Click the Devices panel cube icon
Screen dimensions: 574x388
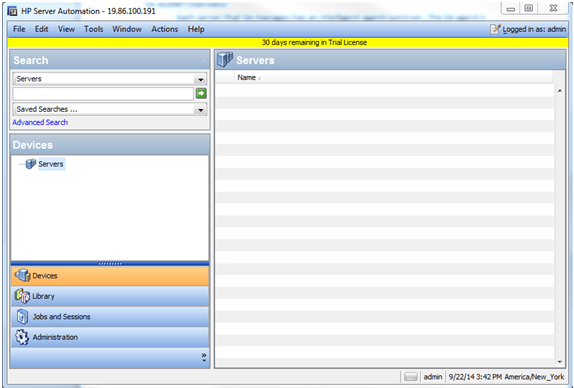pos(22,275)
